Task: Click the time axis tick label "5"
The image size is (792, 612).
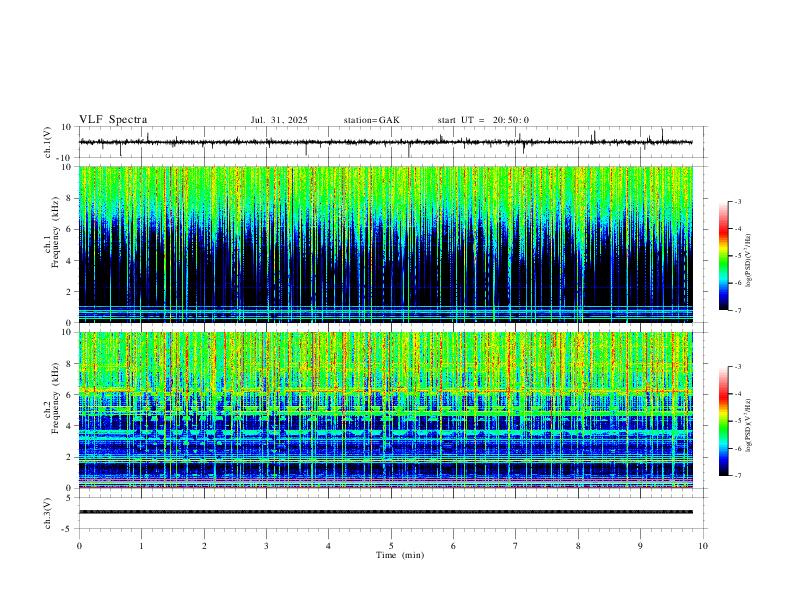Action: 391,546
